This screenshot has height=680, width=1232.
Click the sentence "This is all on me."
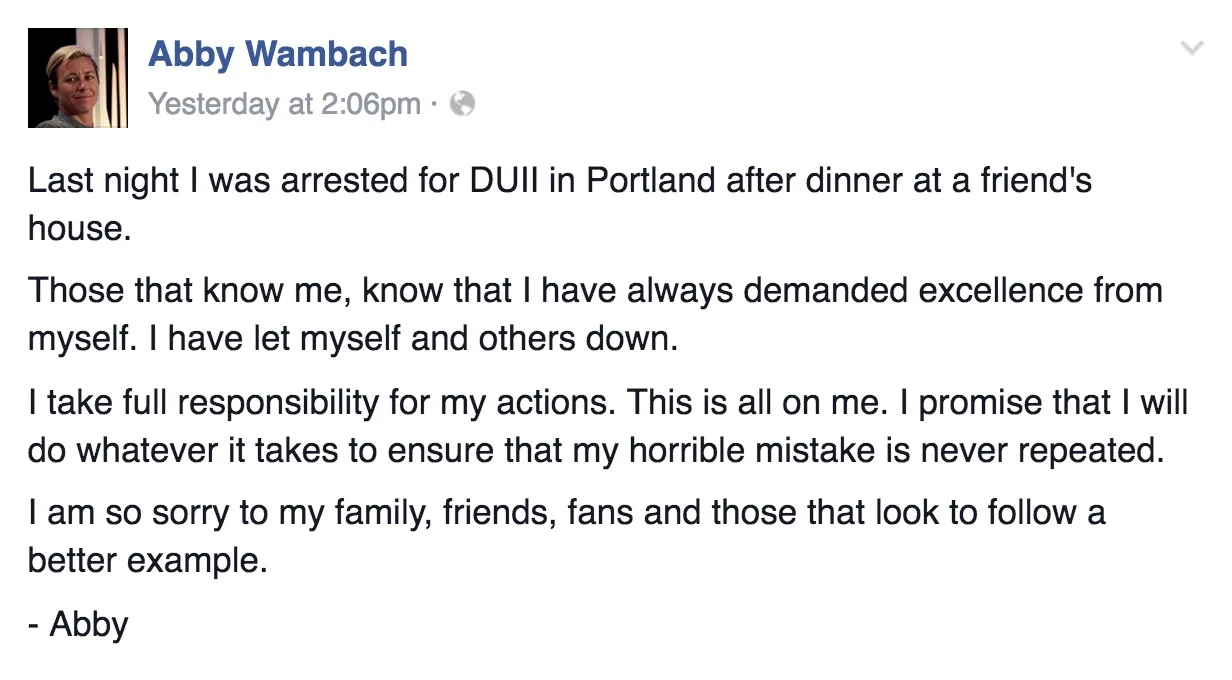pos(770,402)
